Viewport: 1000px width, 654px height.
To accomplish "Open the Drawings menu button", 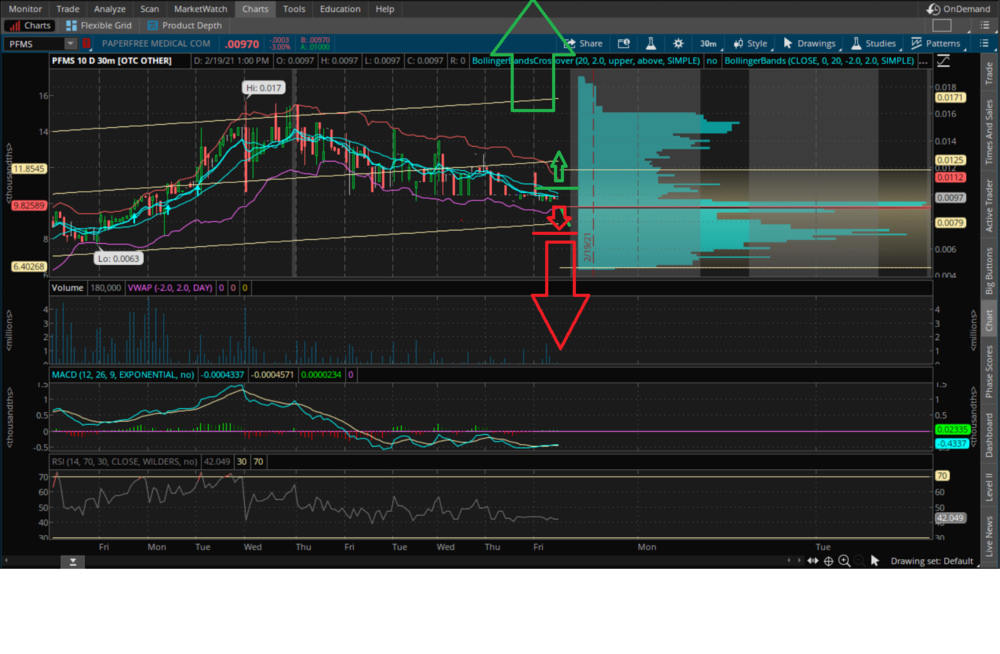I will 809,43.
